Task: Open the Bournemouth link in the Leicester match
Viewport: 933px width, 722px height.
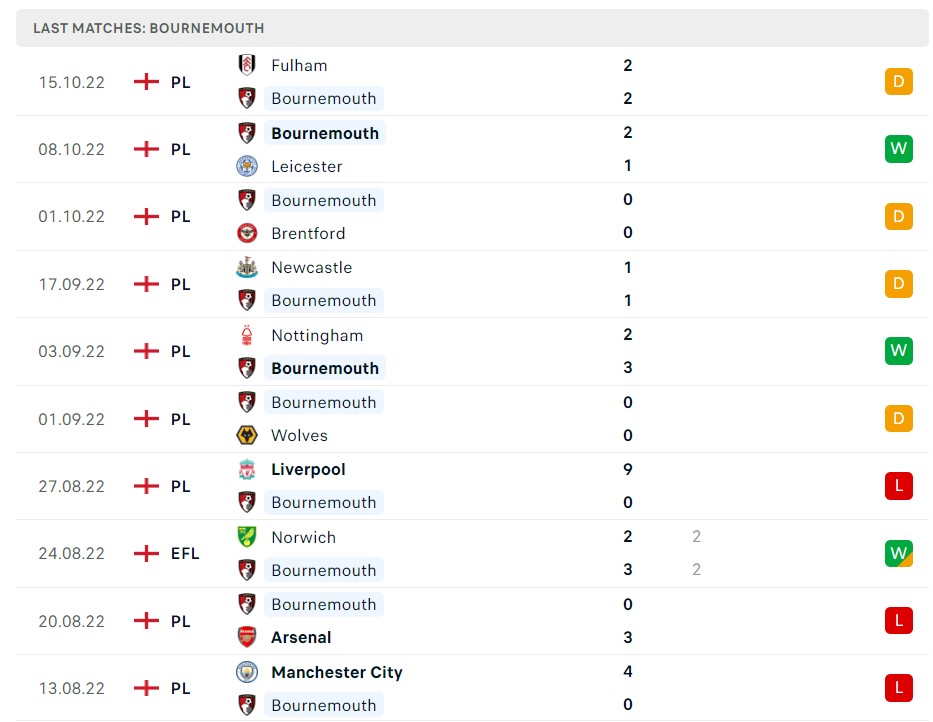Action: pos(325,132)
